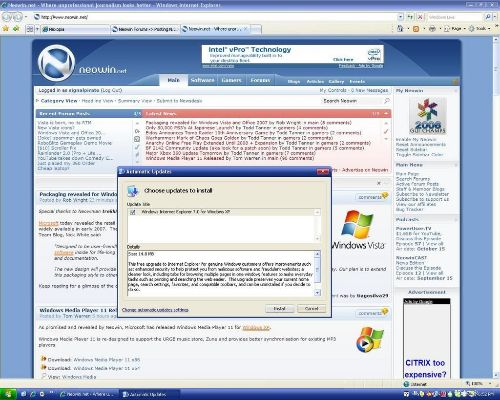Click the Windows Start button

[x=8, y=394]
